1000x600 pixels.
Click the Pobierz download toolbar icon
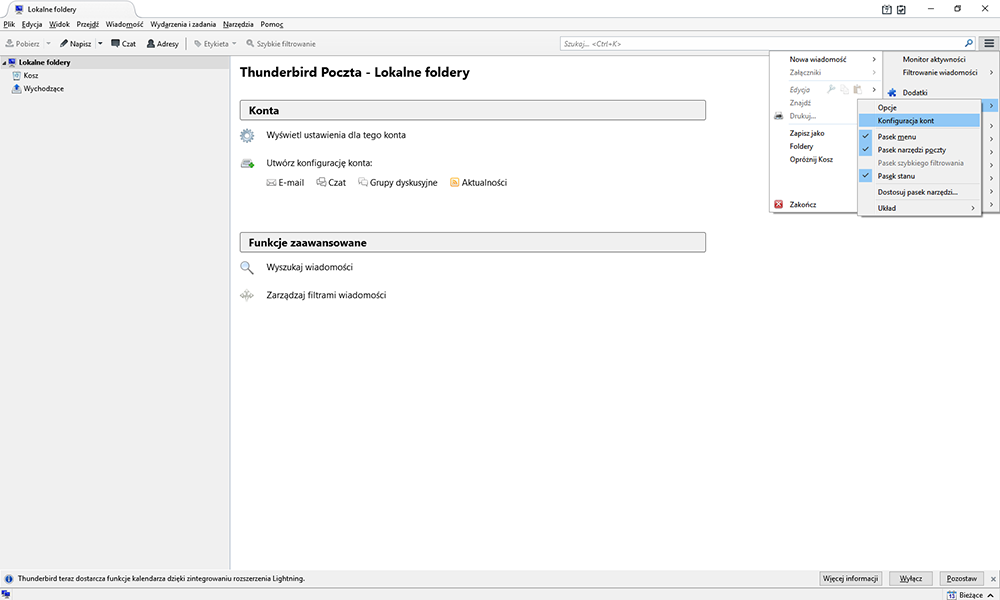pyautogui.click(x=10, y=44)
